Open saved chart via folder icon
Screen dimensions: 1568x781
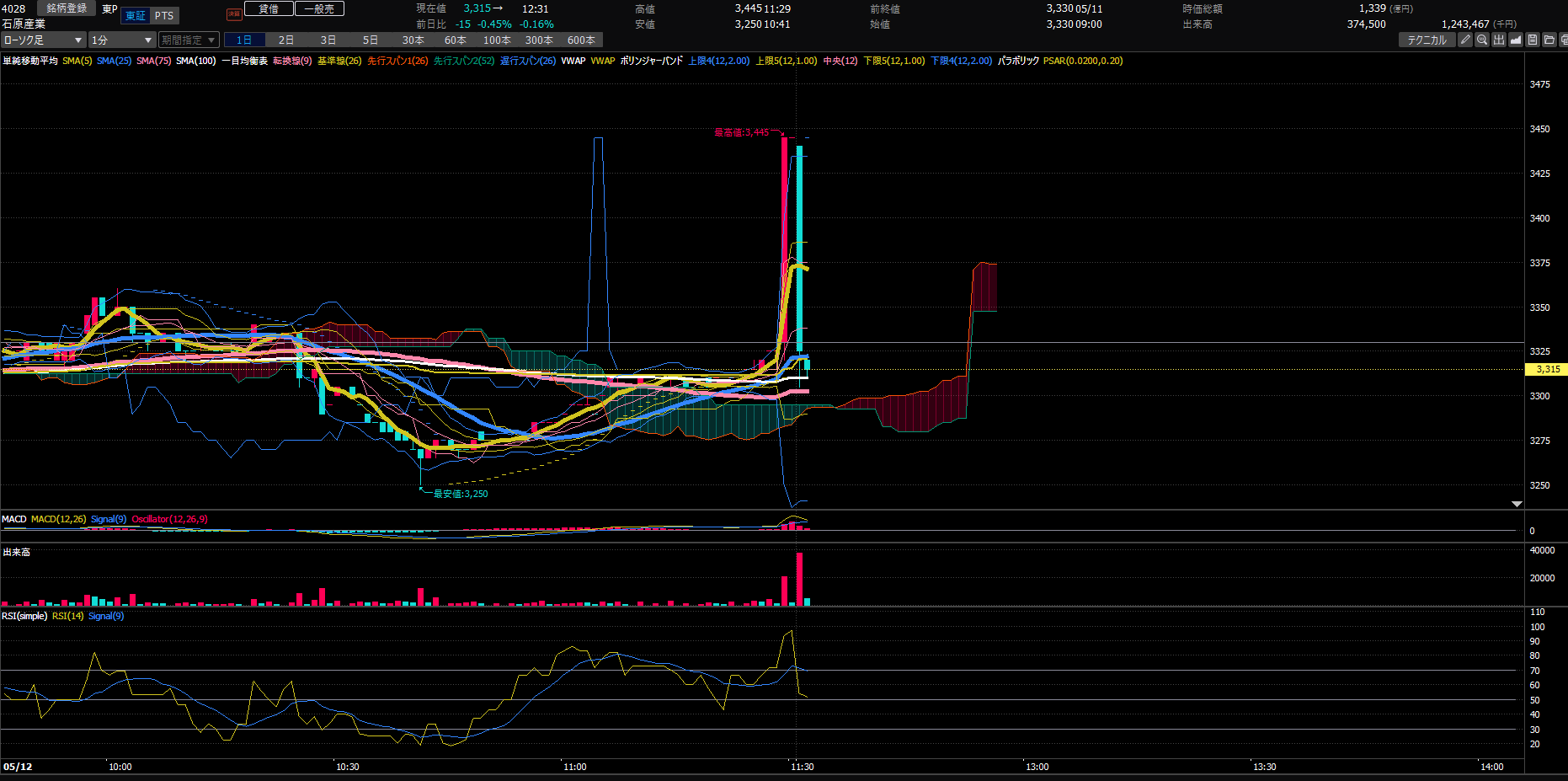[1549, 40]
